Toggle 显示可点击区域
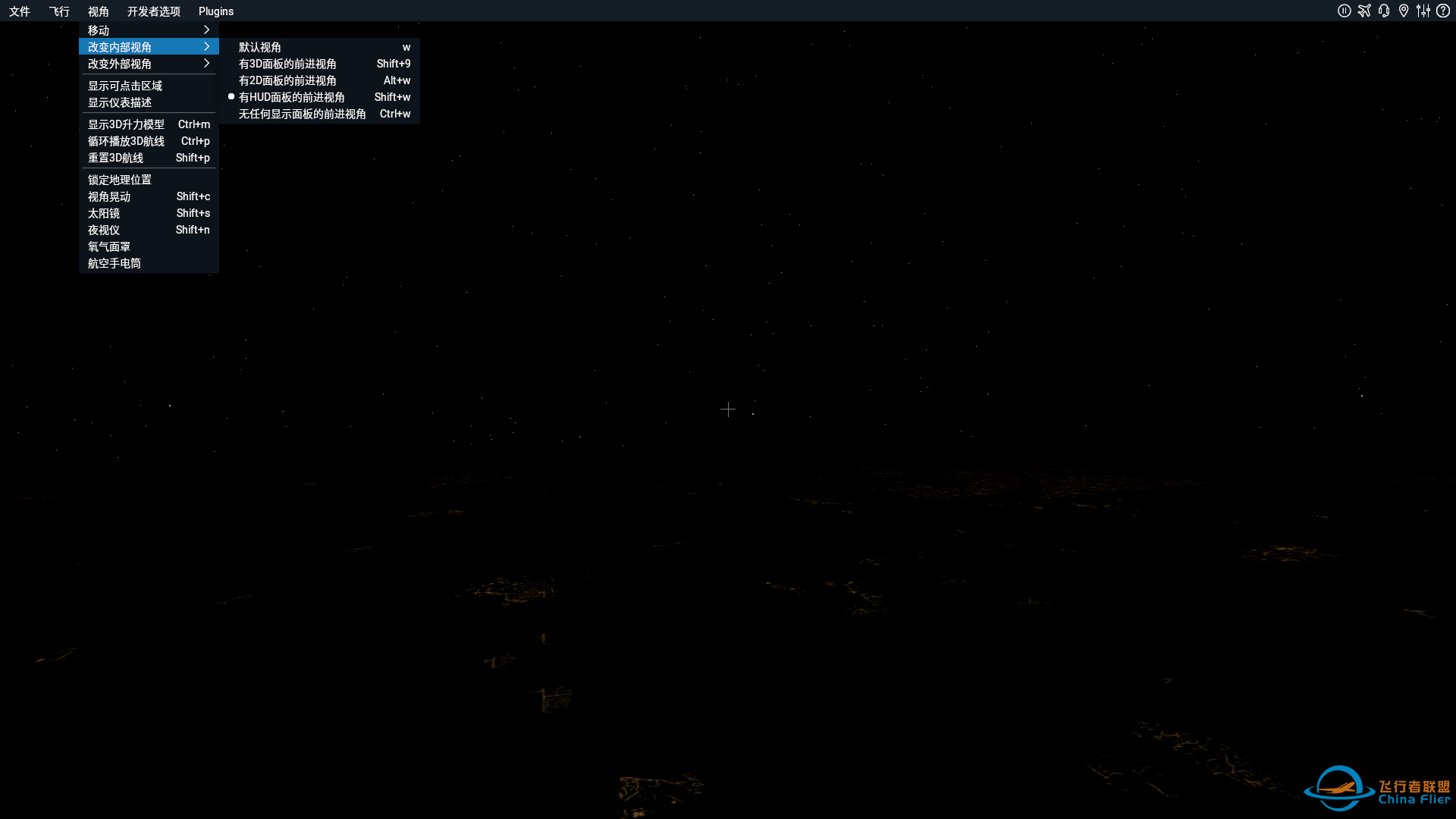This screenshot has height=819, width=1456. point(149,86)
